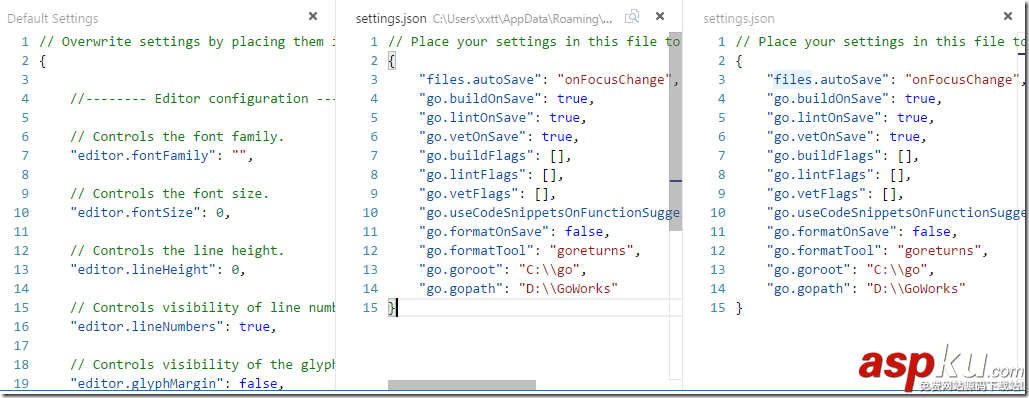The width and height of the screenshot is (1029, 398).
Task: Click "go.lintFlags" in the middle pane
Action: coord(472,175)
